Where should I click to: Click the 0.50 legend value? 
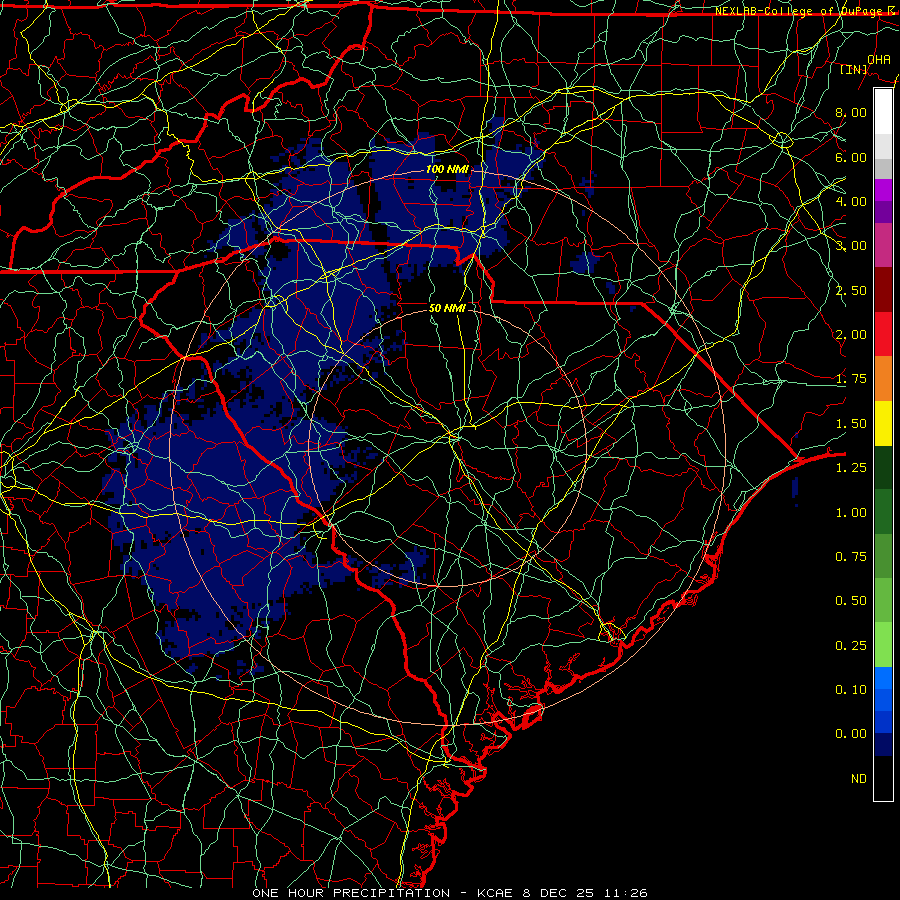[x=851, y=601]
